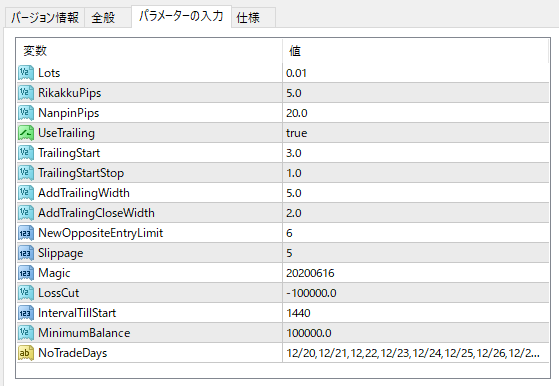
Task: Click the double icon beside LossCut
Action: 26,293
